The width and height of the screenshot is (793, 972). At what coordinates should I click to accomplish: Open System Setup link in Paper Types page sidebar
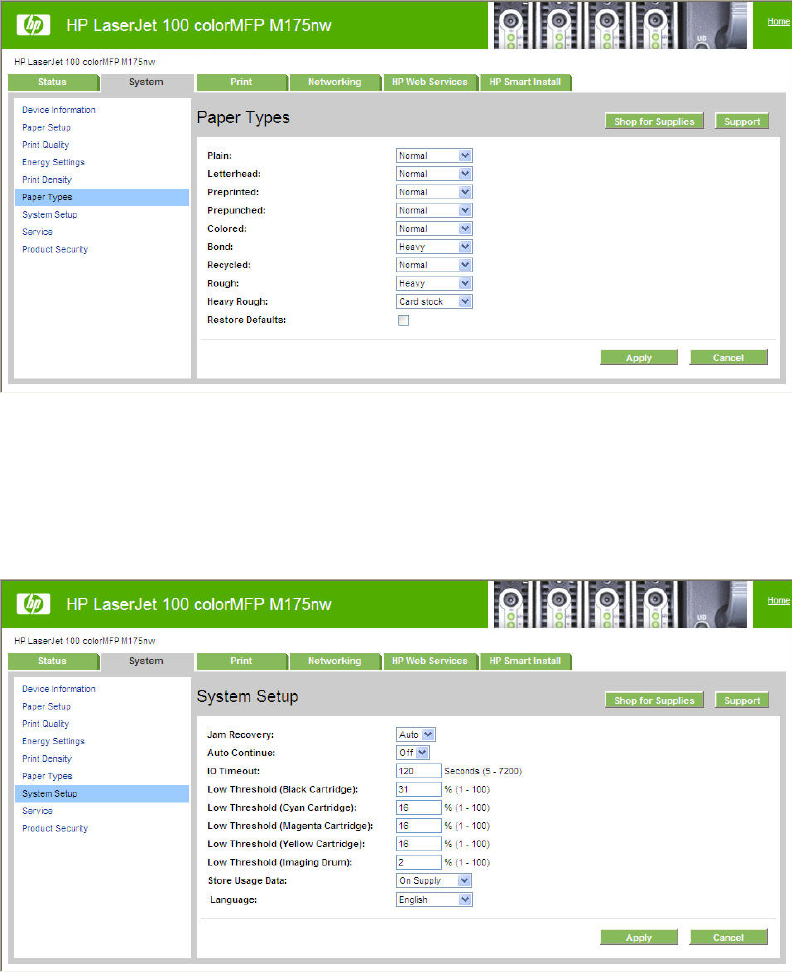point(50,214)
